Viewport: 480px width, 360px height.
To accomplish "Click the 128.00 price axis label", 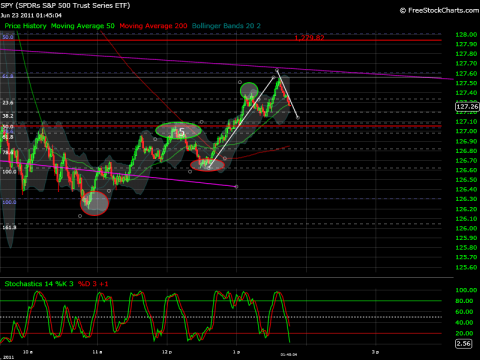I will (466, 35).
